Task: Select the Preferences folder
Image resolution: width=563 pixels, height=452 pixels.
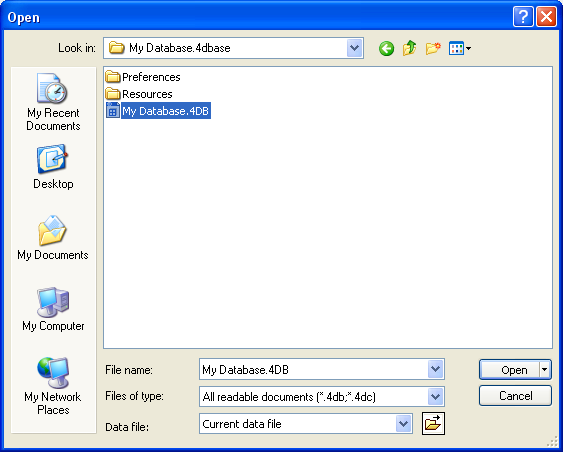Action: click(143, 77)
